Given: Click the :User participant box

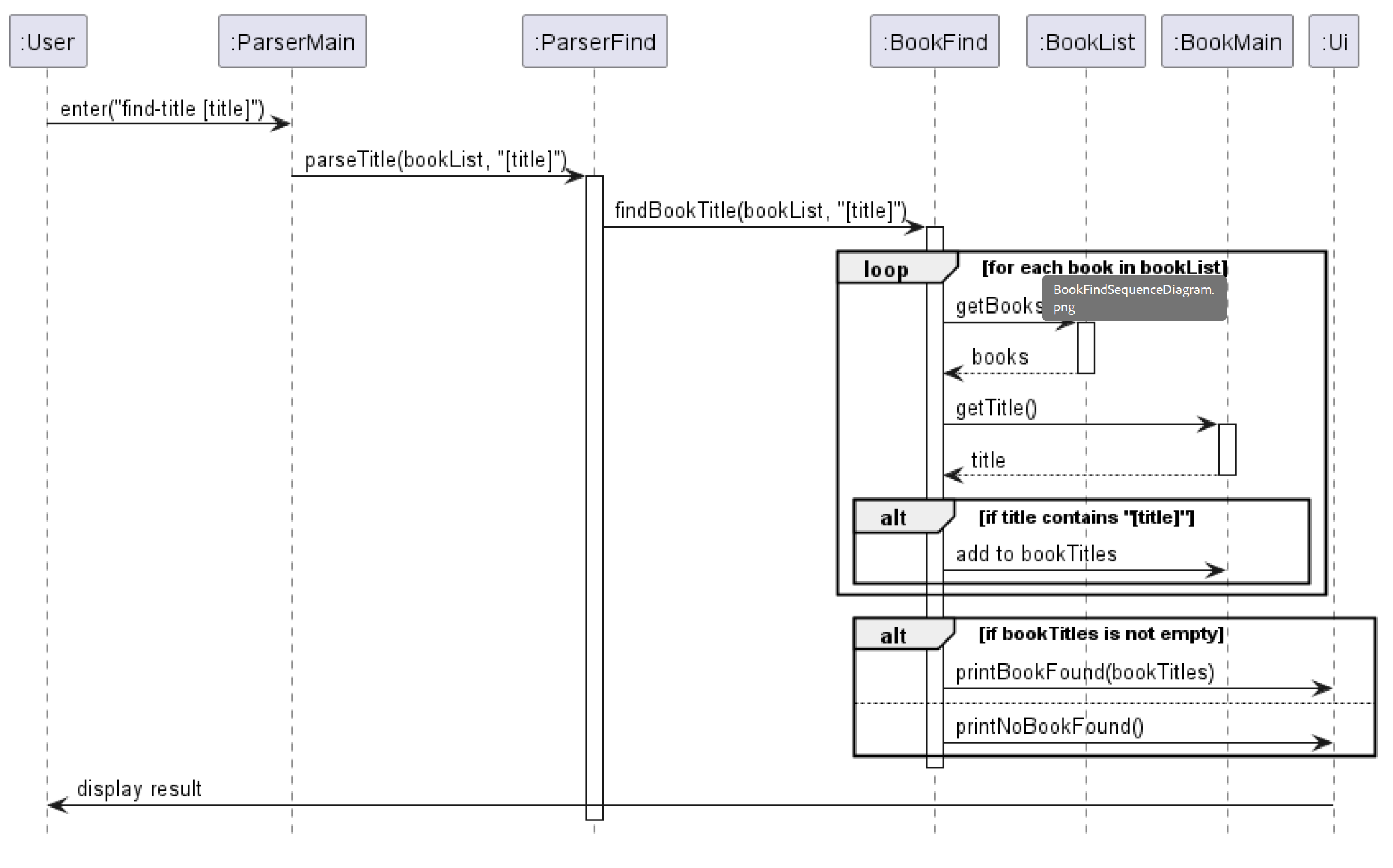Looking at the screenshot, I should pyautogui.click(x=48, y=42).
